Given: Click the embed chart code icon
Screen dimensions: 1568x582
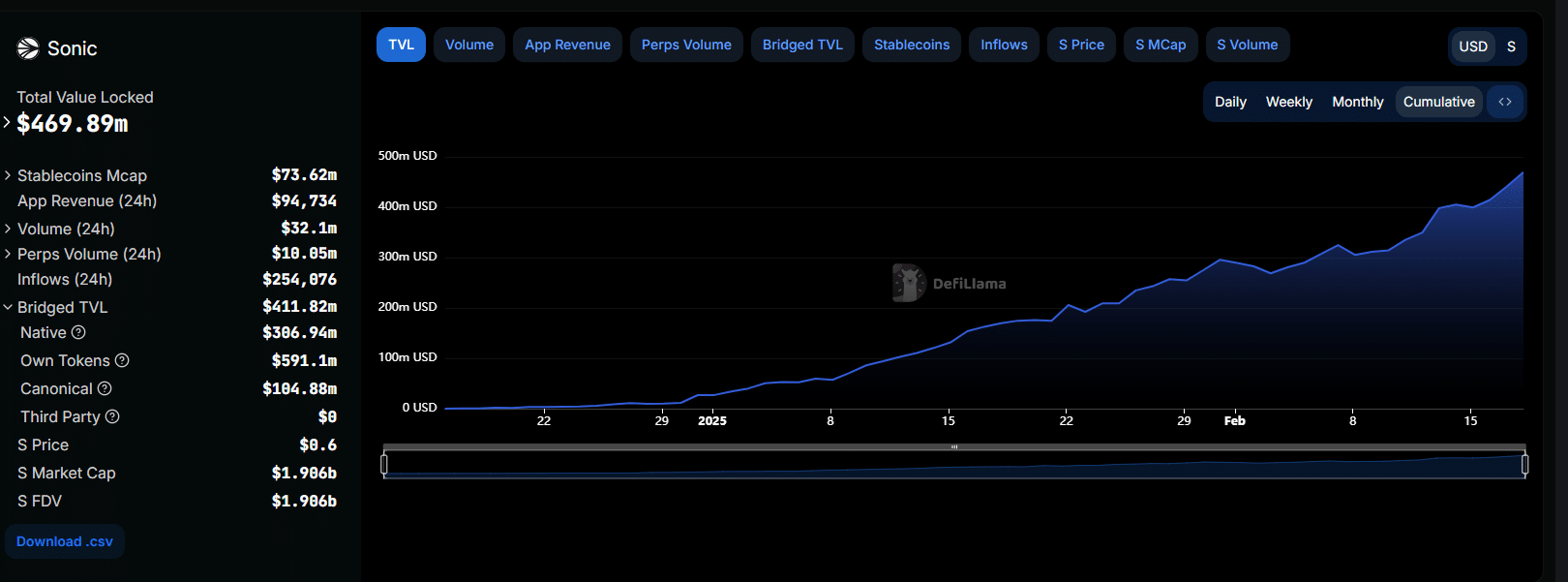Looking at the screenshot, I should [x=1505, y=102].
